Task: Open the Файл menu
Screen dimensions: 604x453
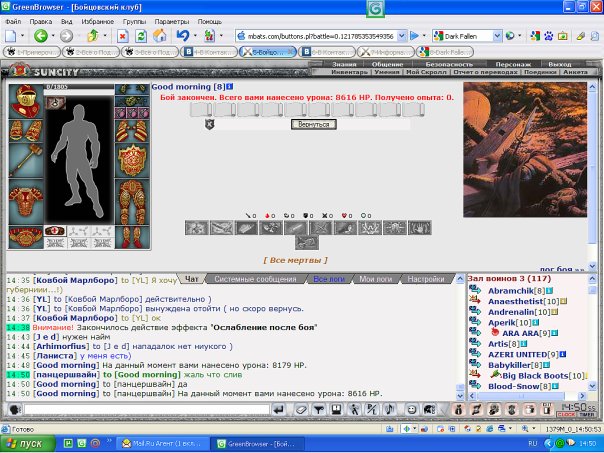Action: tap(13, 22)
